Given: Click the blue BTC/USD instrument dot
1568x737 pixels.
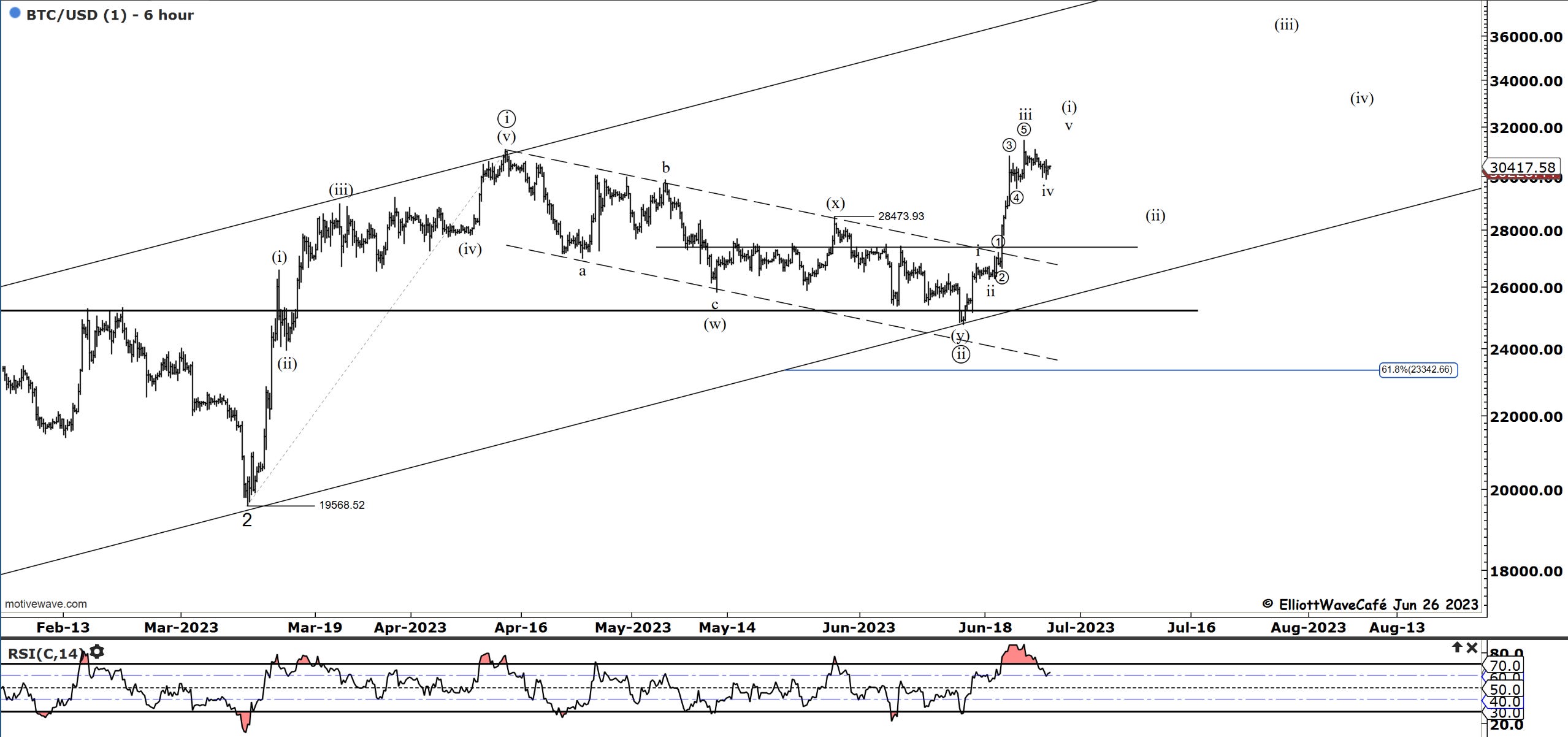Looking at the screenshot, I should 15,13.
